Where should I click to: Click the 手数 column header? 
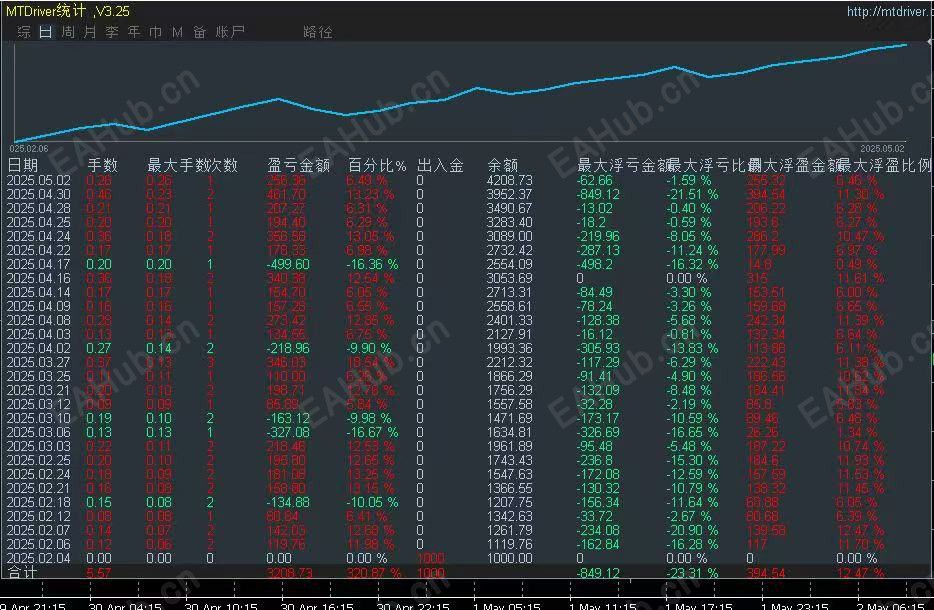point(102,165)
